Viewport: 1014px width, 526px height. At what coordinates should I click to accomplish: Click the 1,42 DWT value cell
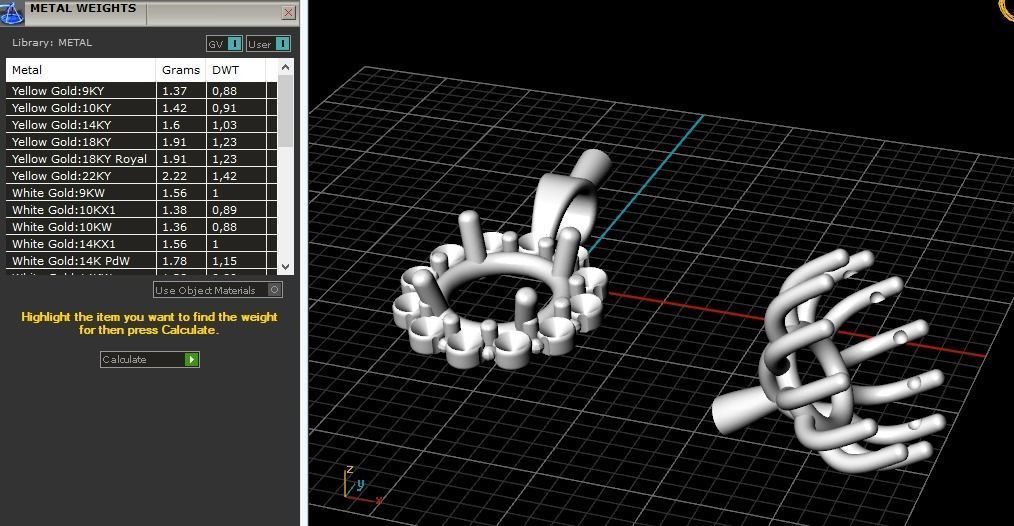point(236,175)
